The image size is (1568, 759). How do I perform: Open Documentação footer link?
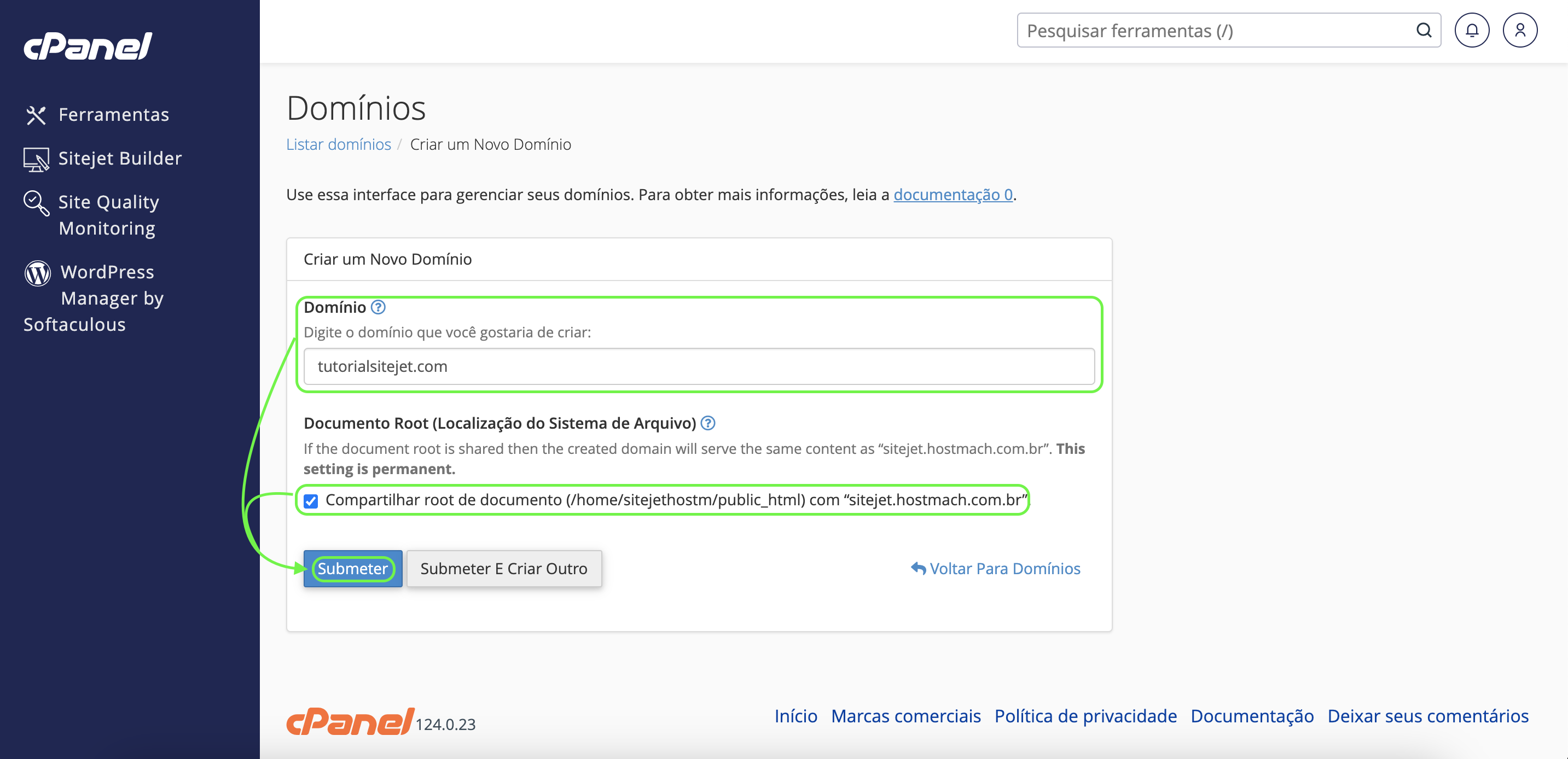(1252, 716)
